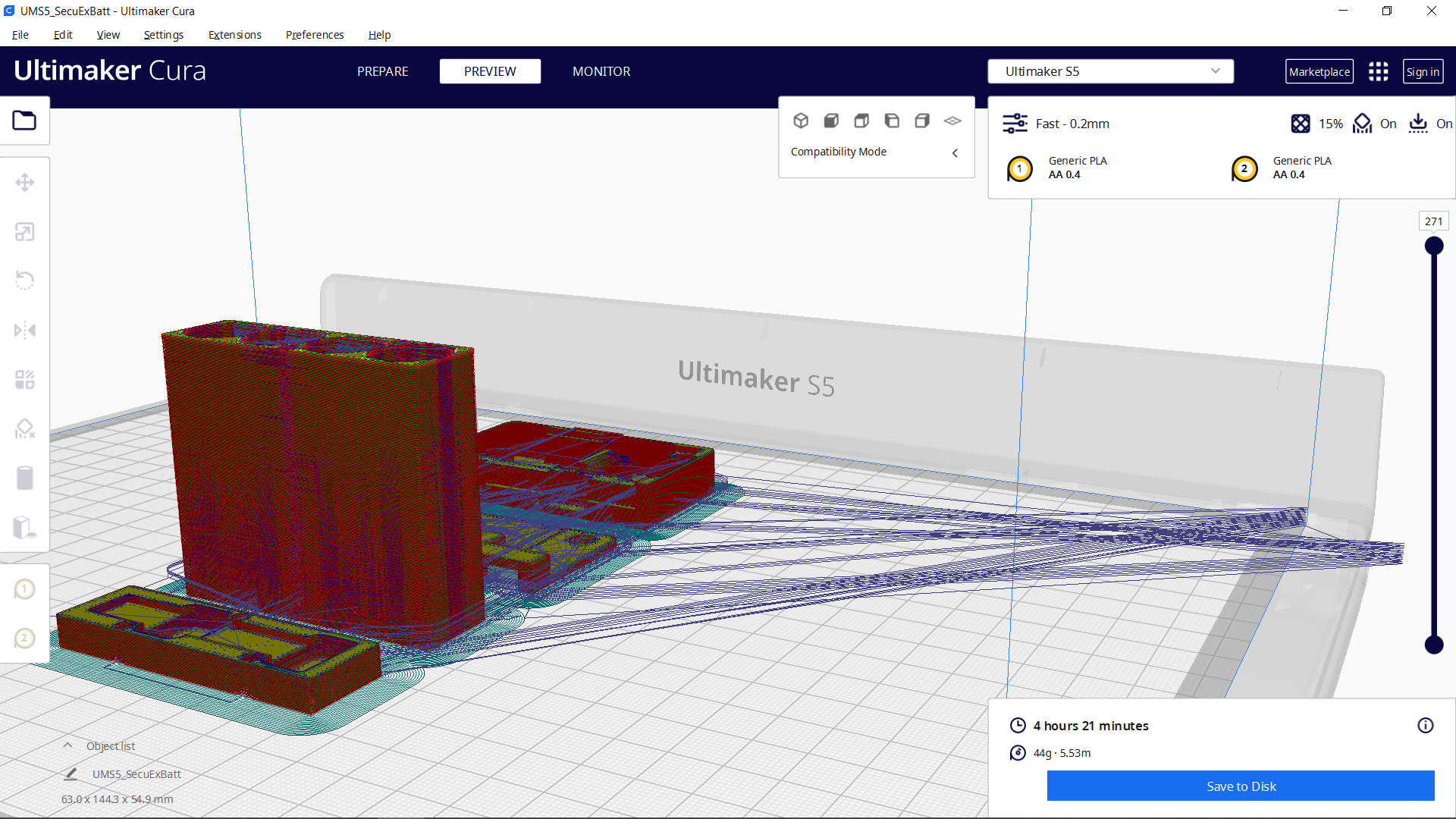The height and width of the screenshot is (819, 1456).
Task: Switch camera to right side view cube
Action: tap(922, 121)
